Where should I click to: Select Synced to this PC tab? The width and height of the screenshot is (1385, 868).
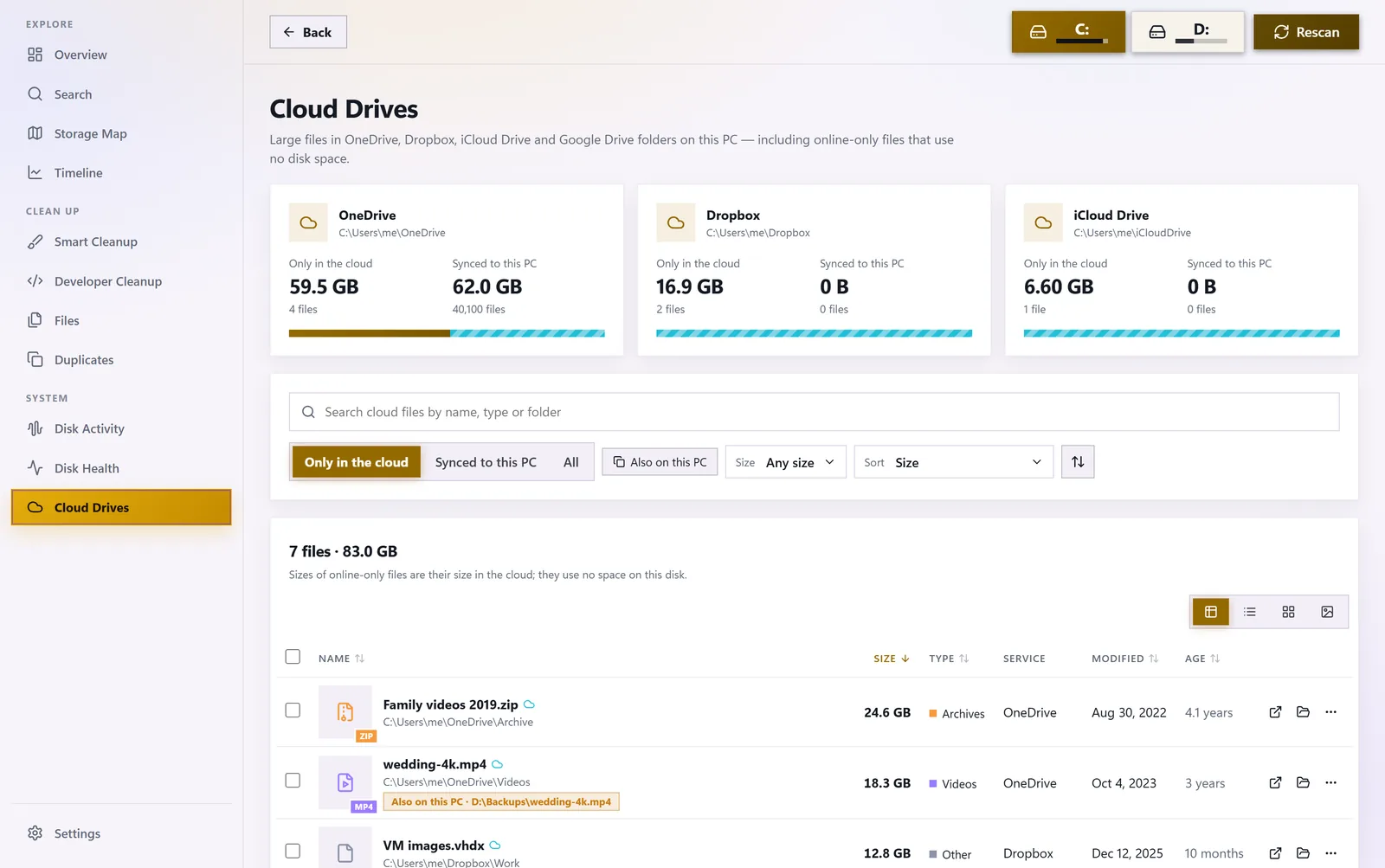pos(486,462)
